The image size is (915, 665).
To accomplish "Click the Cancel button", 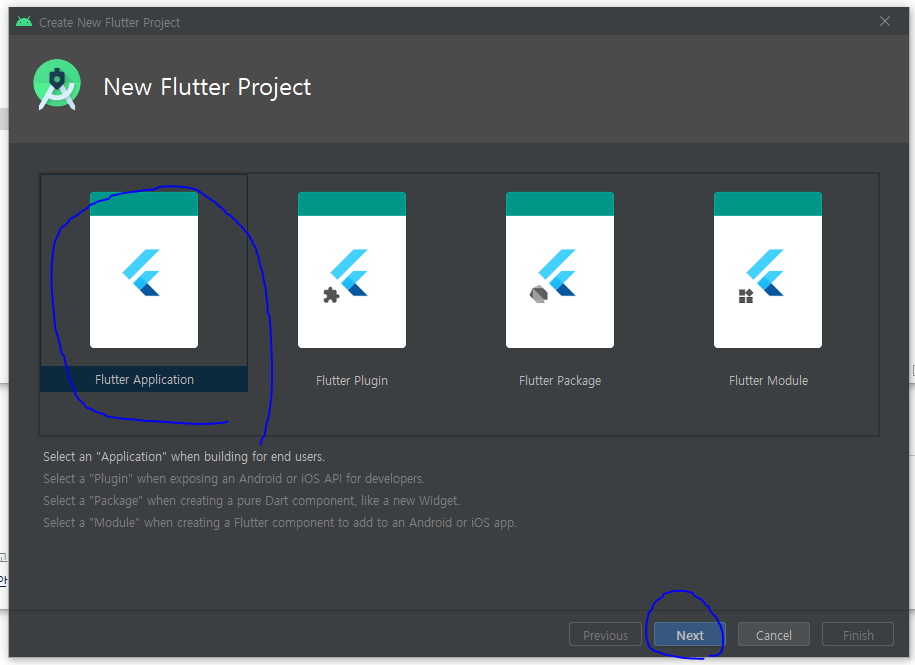I will pos(774,635).
